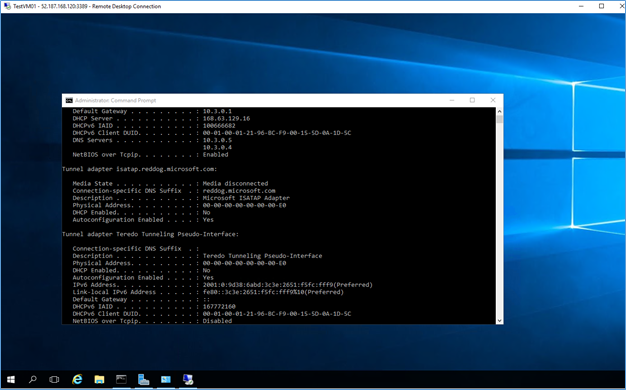Click Command Prompt scrollbar down arrow
The height and width of the screenshot is (390, 626).
point(499,320)
